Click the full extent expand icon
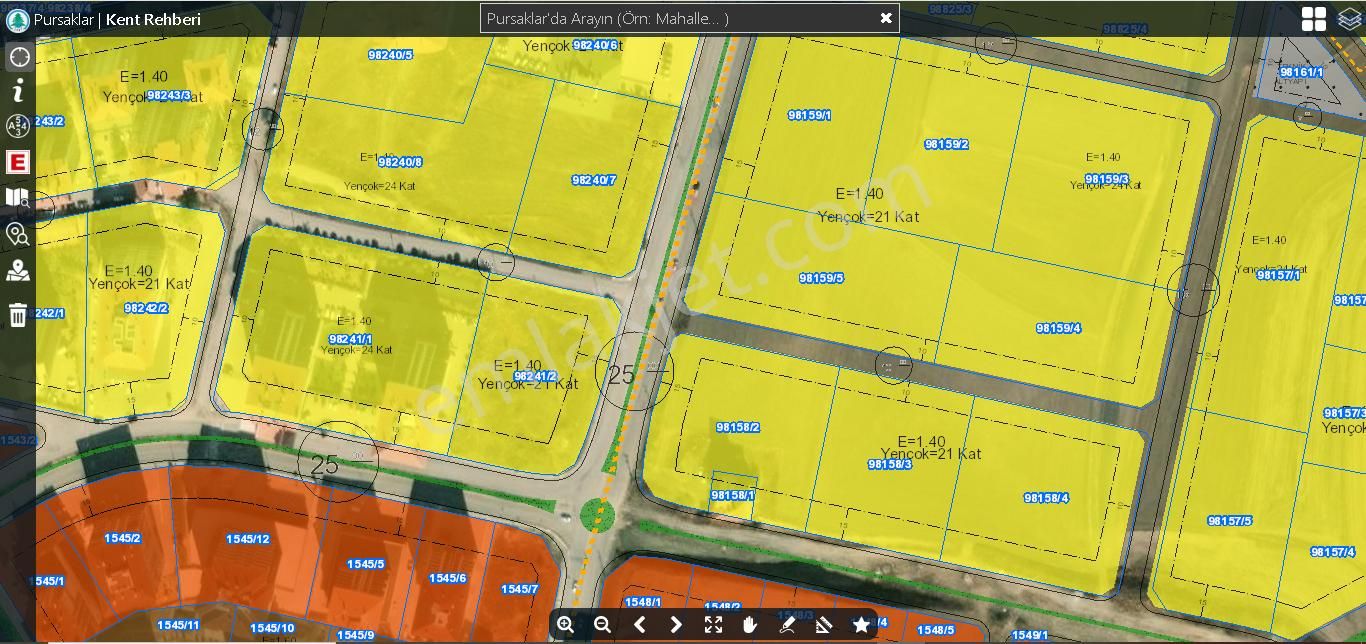This screenshot has height=644, width=1366. pyautogui.click(x=713, y=625)
